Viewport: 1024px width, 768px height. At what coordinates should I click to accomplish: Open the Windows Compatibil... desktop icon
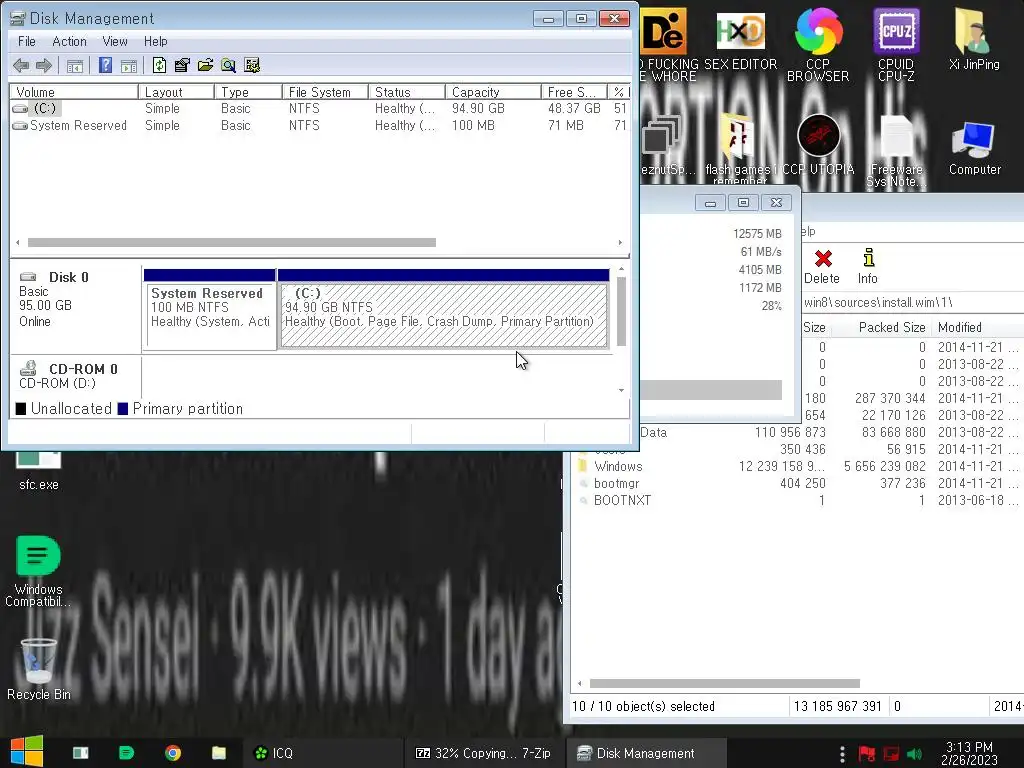tap(38, 571)
